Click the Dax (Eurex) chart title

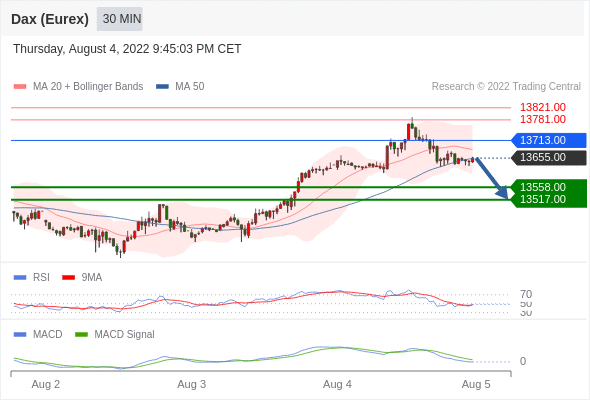point(50,19)
